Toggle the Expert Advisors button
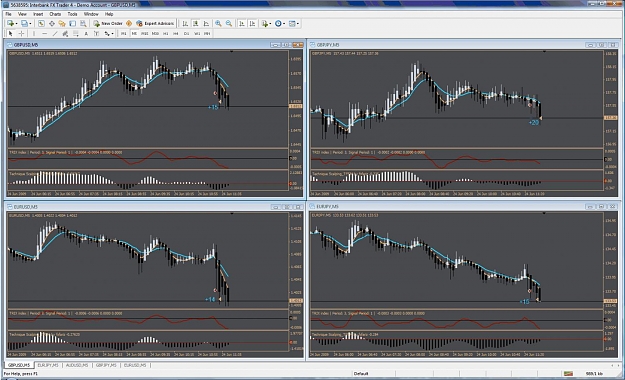This screenshot has width=625, height=380. click(155, 24)
